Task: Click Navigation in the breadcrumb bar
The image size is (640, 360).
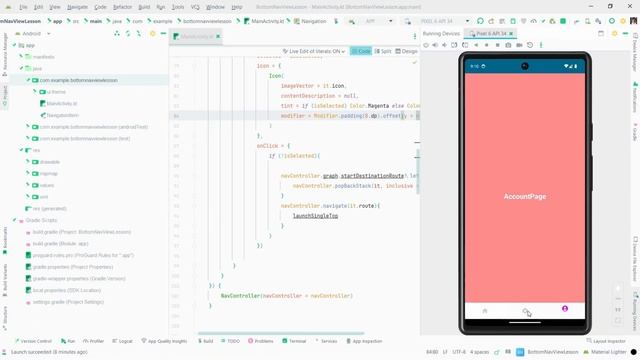Action: (x=310, y=21)
